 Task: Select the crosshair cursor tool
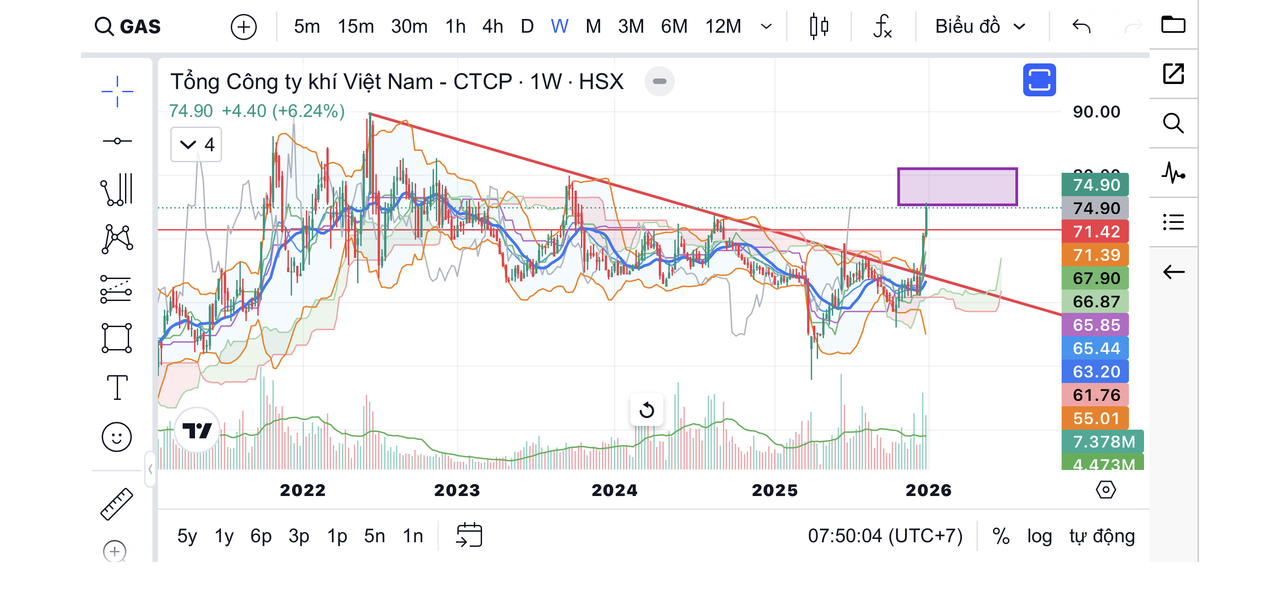[x=117, y=91]
